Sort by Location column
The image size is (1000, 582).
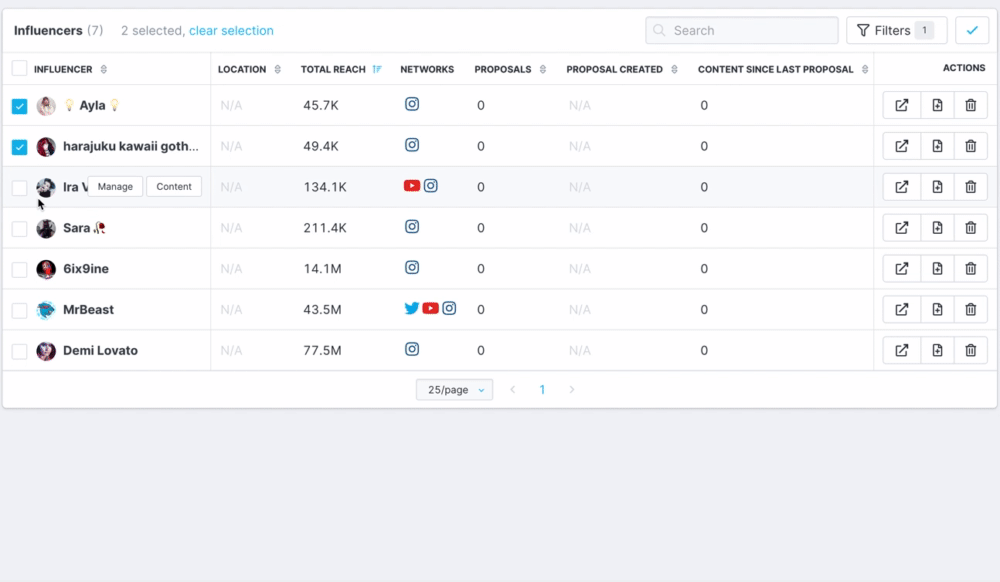pyautogui.click(x=277, y=69)
